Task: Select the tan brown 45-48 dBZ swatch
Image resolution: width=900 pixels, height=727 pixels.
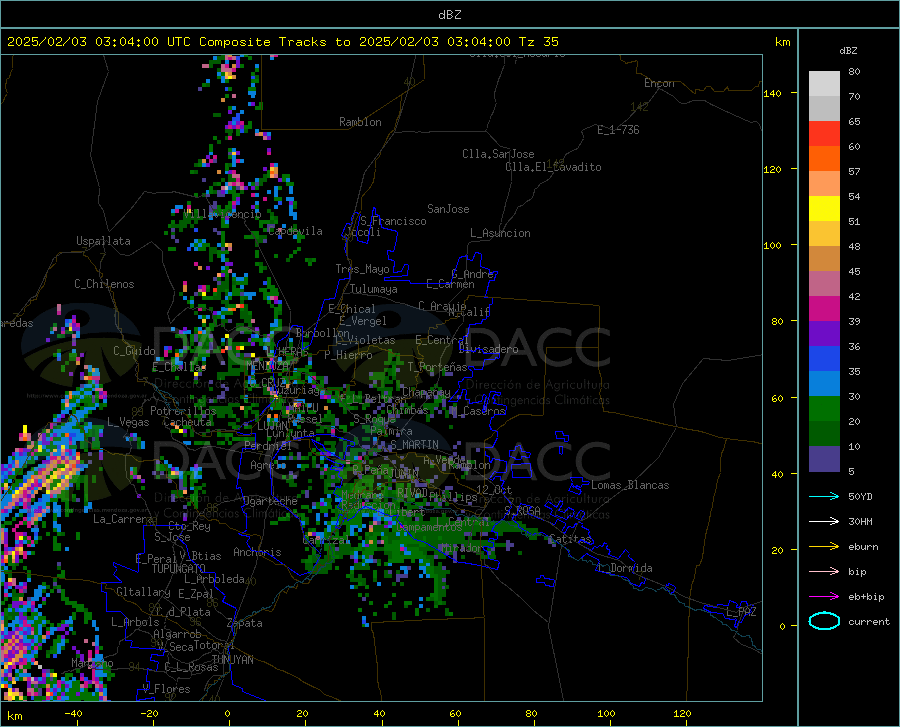Action: click(x=824, y=259)
